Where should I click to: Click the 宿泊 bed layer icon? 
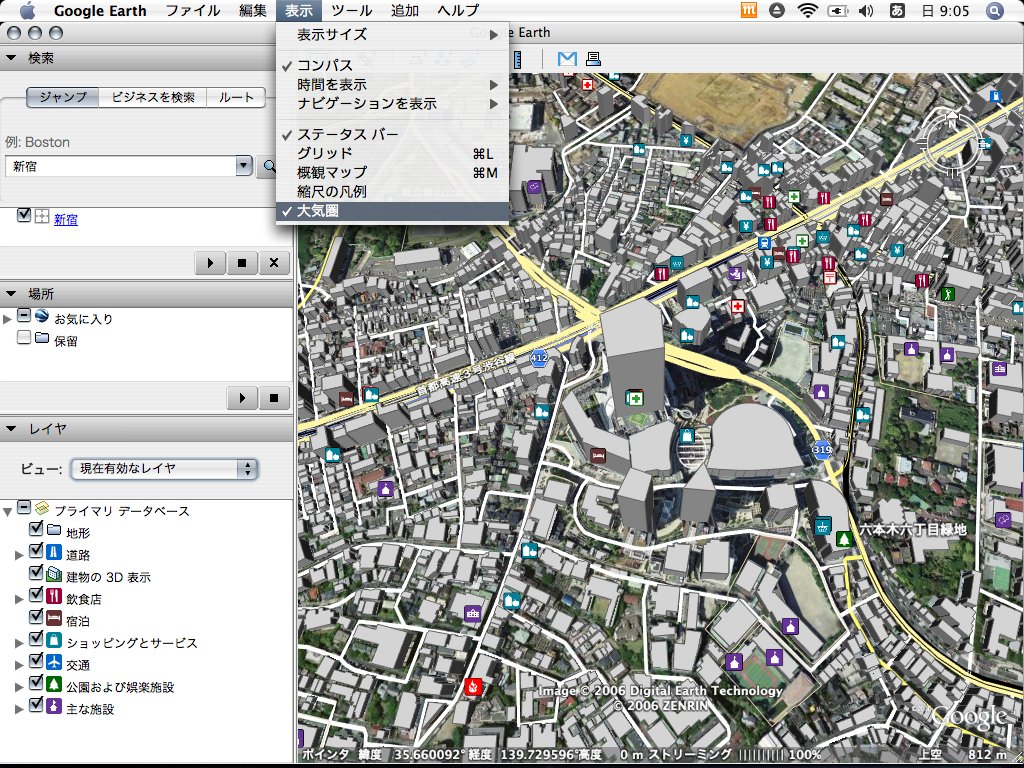coord(54,619)
